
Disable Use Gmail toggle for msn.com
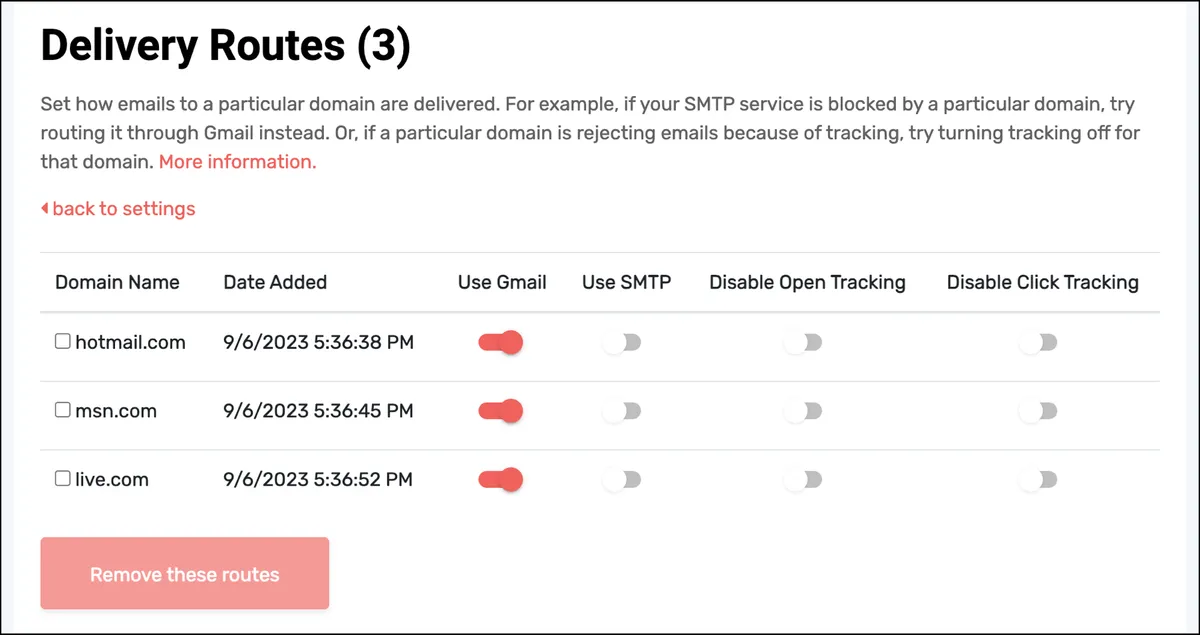tap(501, 411)
